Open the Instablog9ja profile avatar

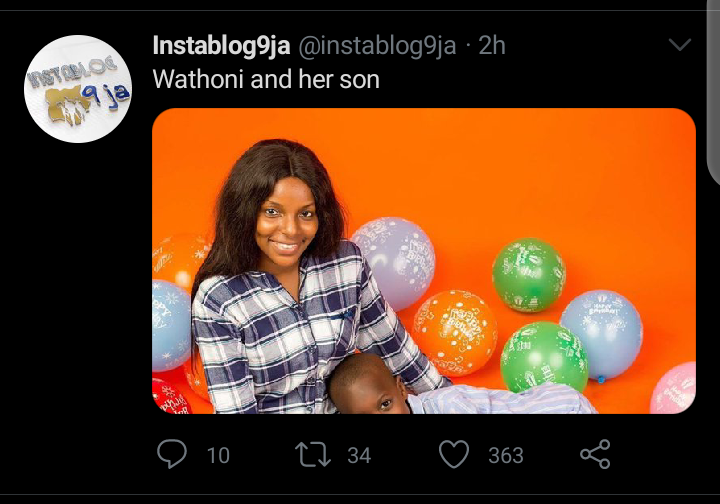(78, 88)
